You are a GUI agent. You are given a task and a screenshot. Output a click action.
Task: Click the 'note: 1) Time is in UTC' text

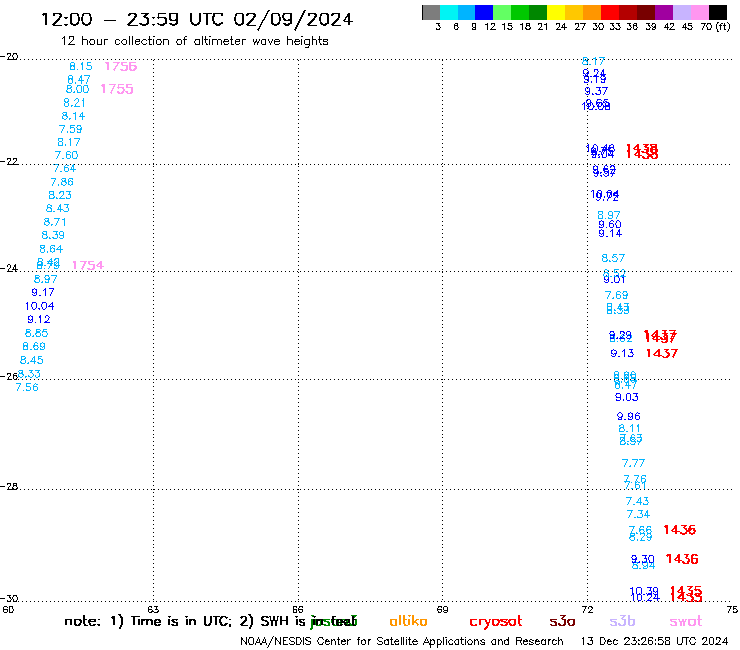(148, 621)
